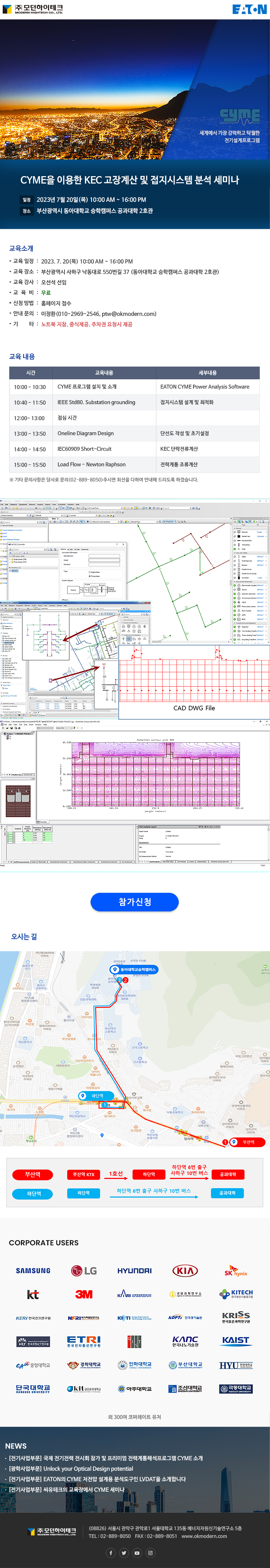The image size is (270, 1568).
Task: Click the 단국대학교 university logo
Action: pyautogui.click(x=33, y=1389)
